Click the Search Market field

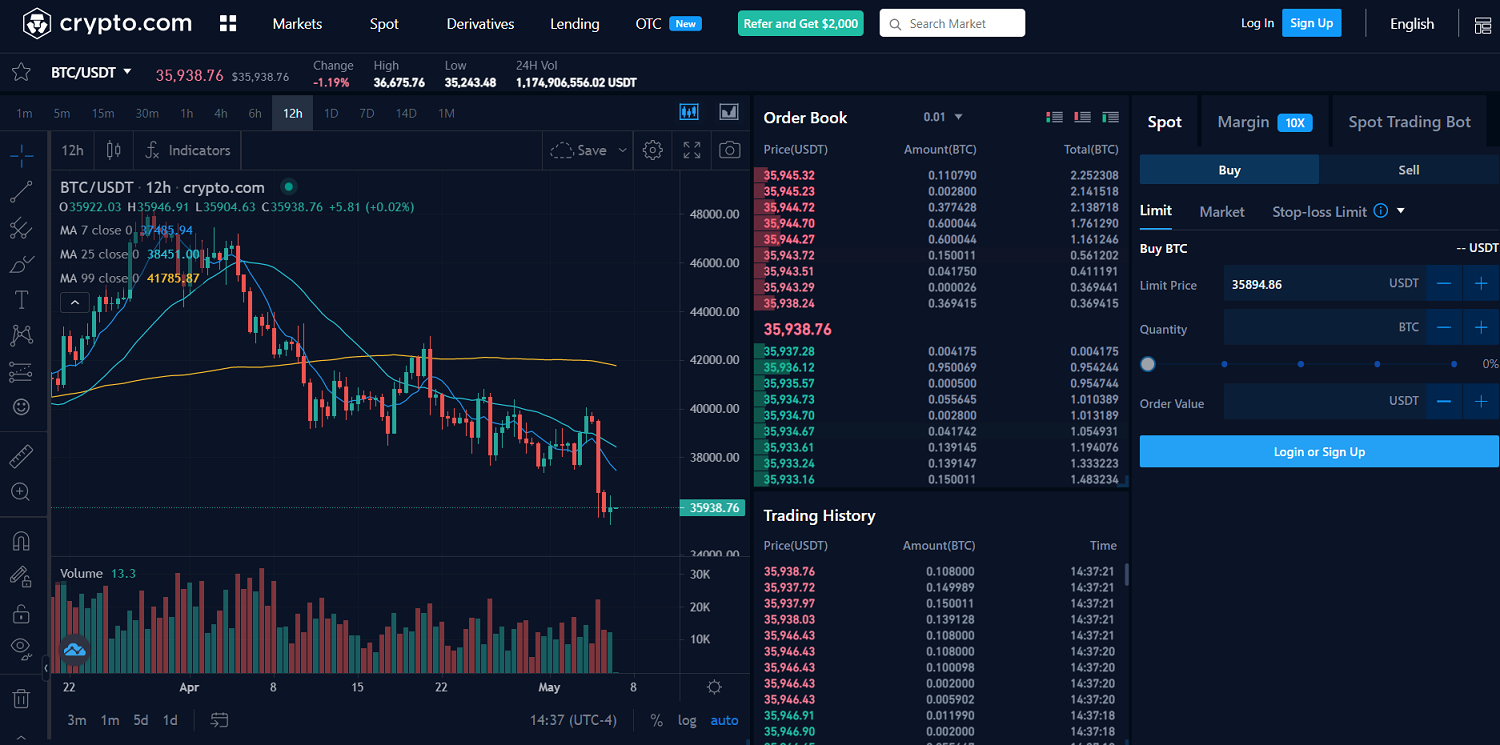(952, 23)
